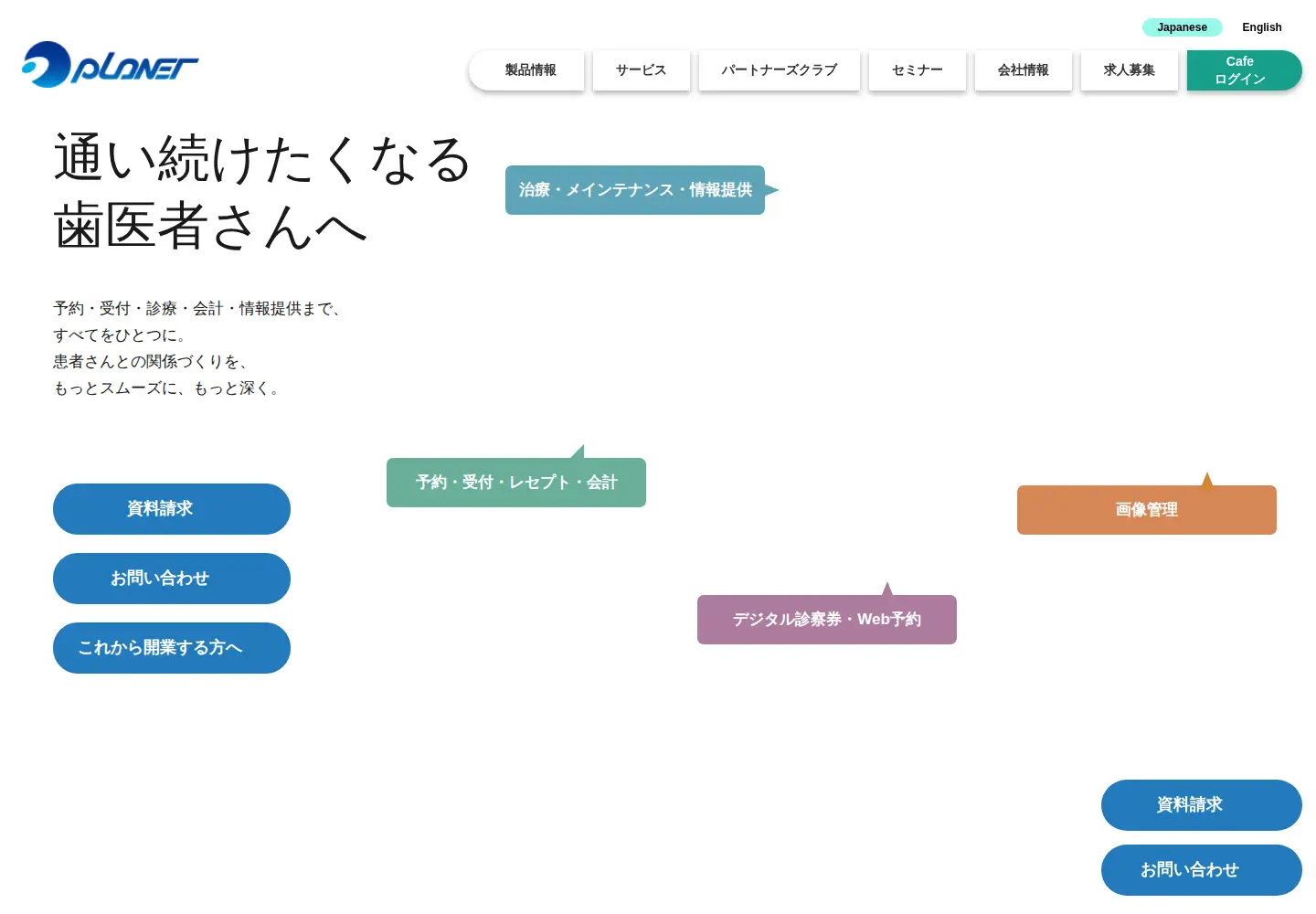The height and width of the screenshot is (914, 1316).
Task: Go to the セミナー page
Action: point(917,70)
